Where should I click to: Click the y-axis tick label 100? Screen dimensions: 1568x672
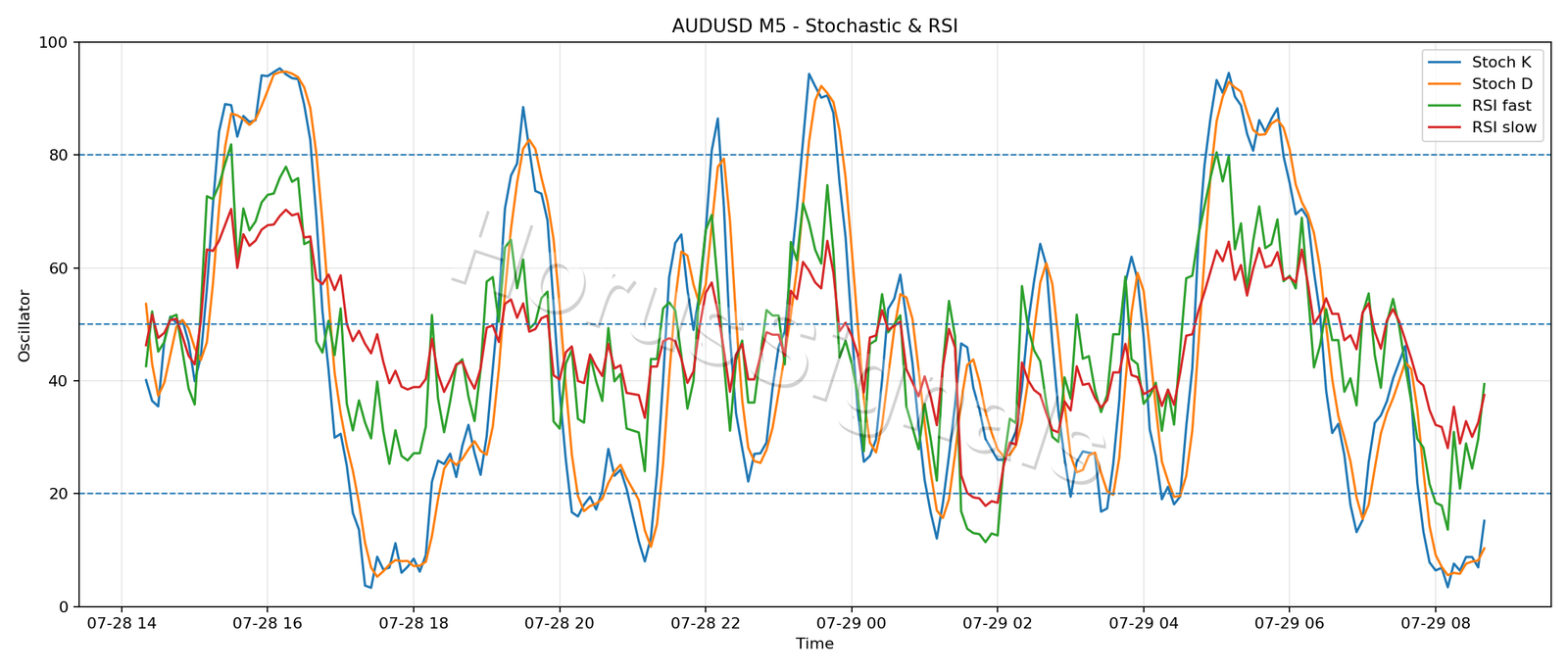53,43
